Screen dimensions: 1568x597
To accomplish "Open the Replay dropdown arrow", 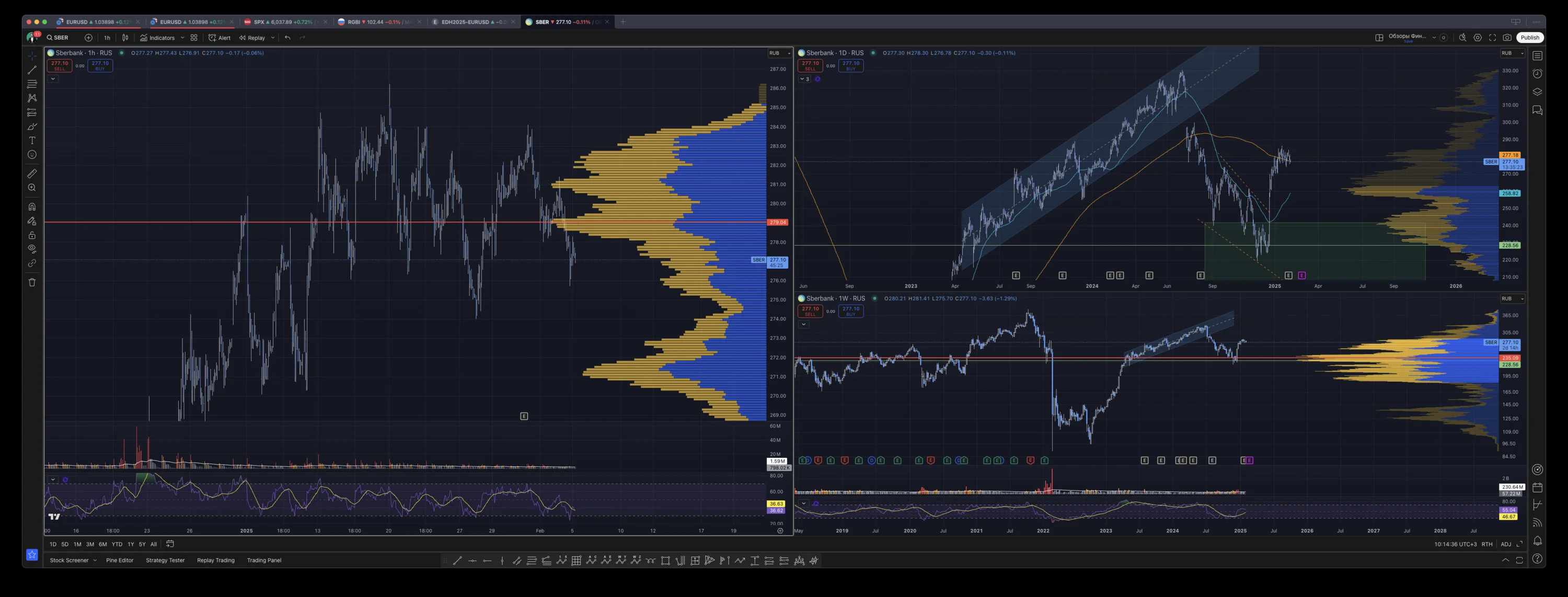I will tap(273, 38).
